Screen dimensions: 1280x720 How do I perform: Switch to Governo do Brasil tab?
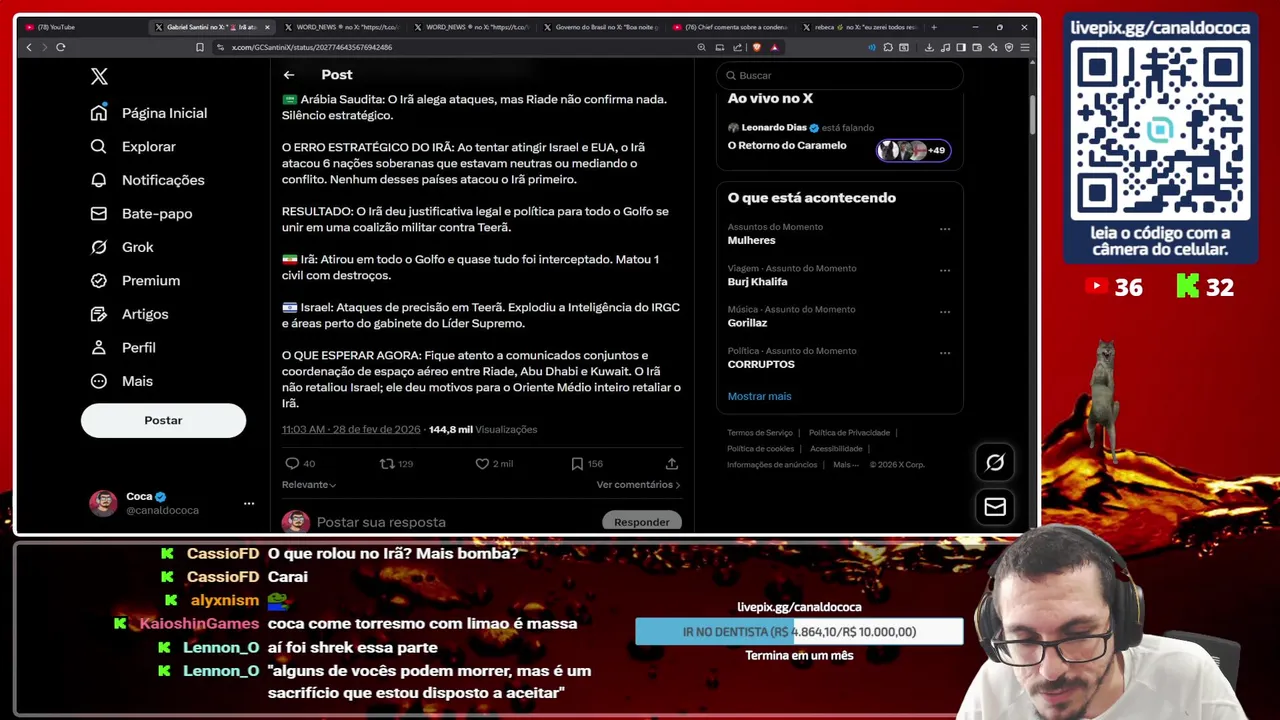[600, 27]
